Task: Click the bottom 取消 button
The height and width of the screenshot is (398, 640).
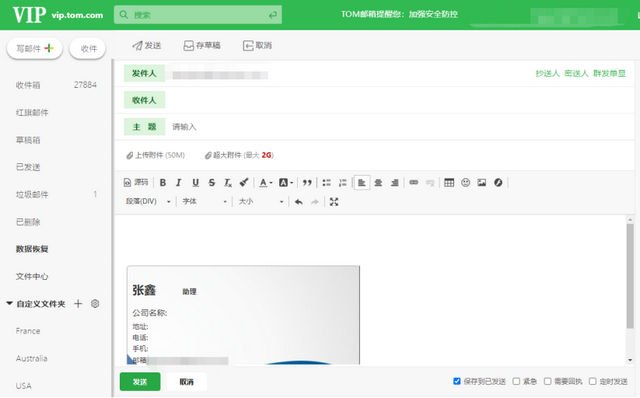Action: tap(187, 382)
